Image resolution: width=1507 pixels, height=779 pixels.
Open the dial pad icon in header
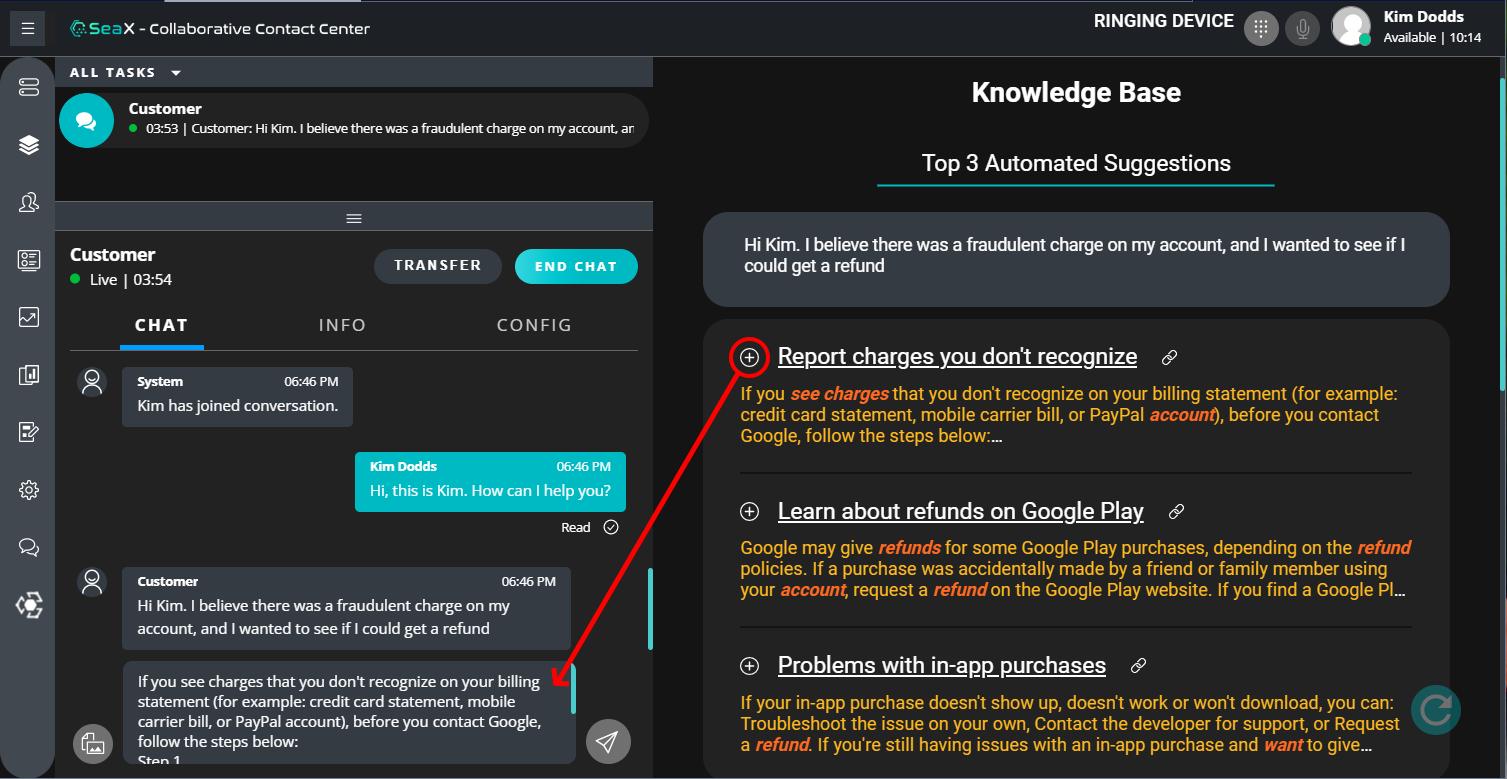[1261, 29]
